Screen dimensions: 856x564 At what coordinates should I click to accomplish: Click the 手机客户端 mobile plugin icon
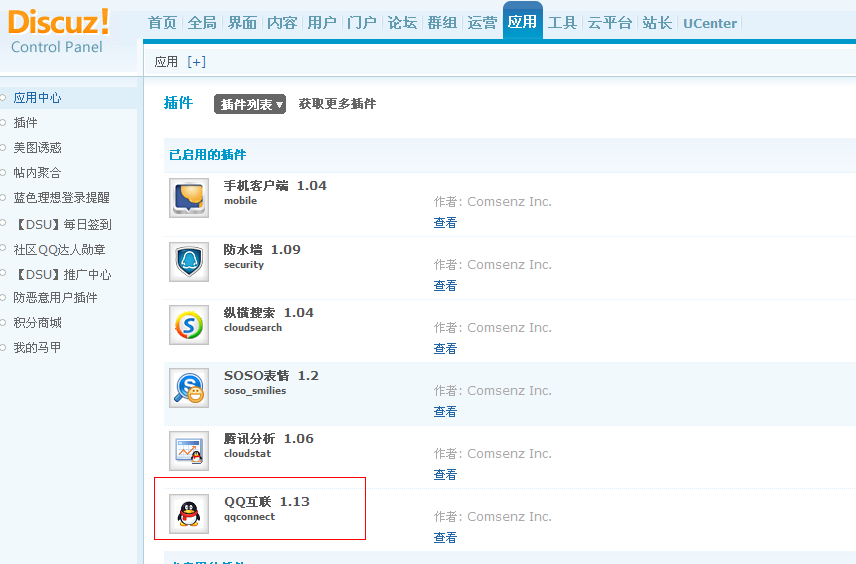[x=189, y=198]
